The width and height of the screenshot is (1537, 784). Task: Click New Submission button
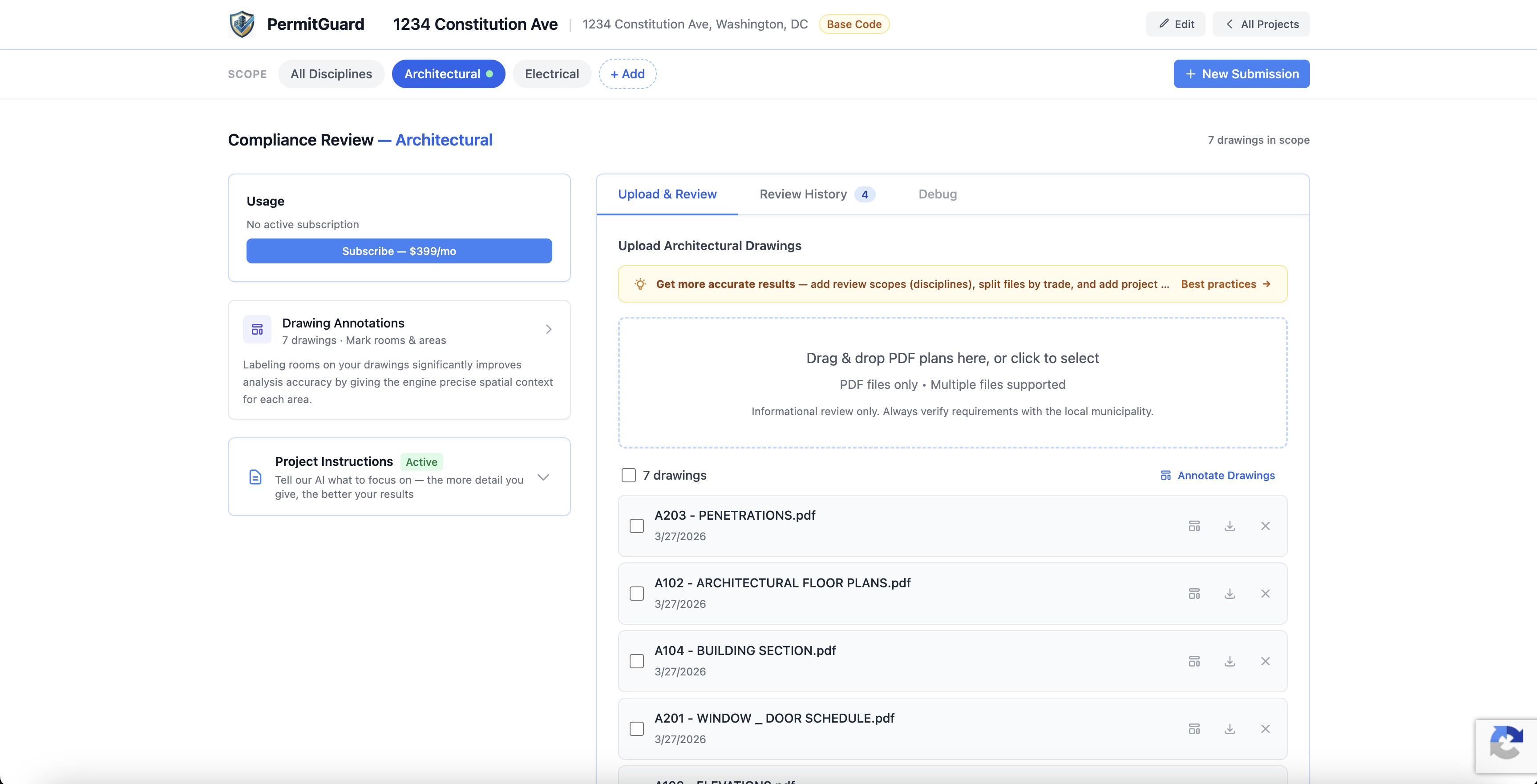(x=1242, y=74)
